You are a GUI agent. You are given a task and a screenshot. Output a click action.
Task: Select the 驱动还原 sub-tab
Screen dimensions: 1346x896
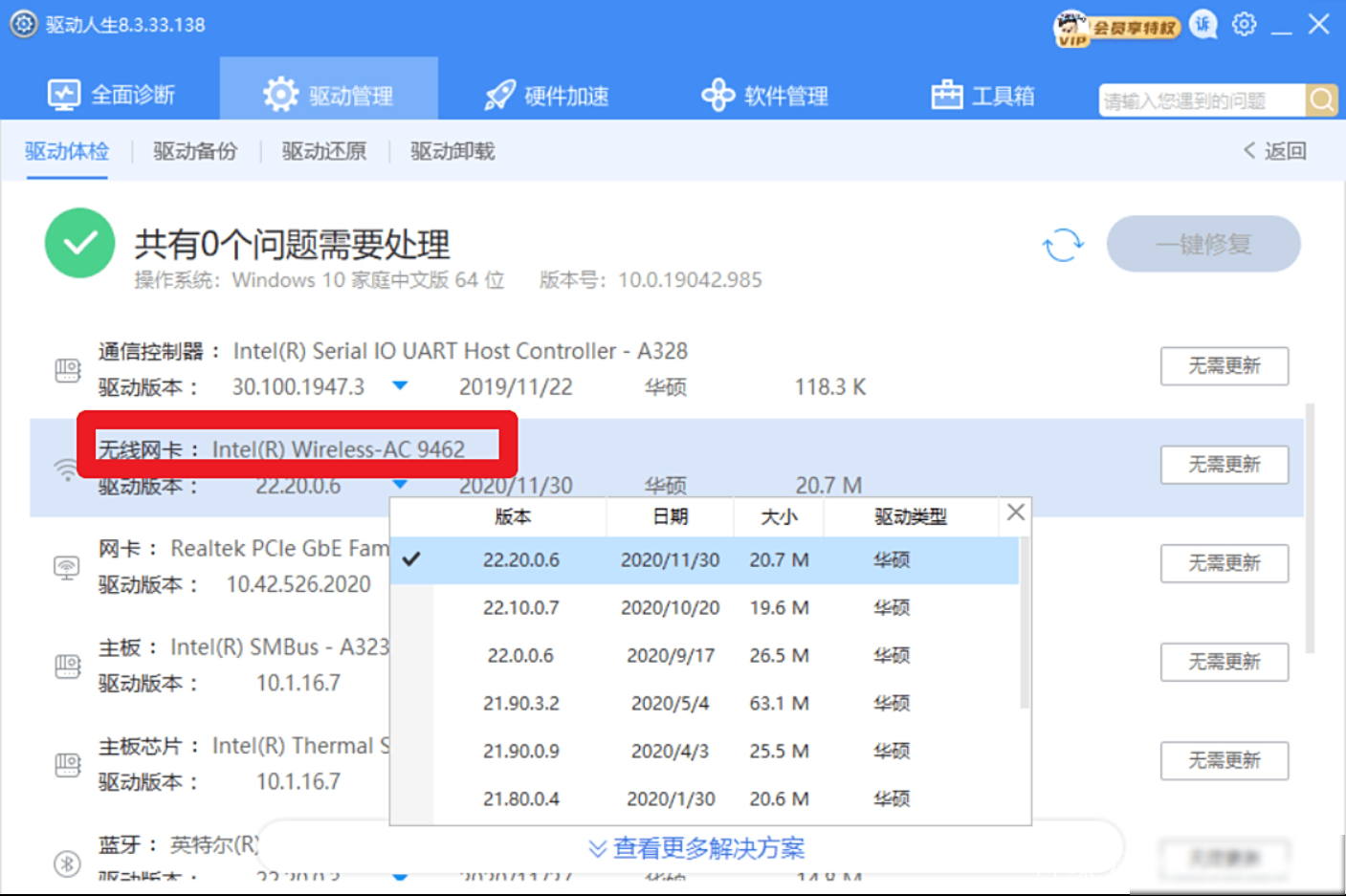point(324,151)
